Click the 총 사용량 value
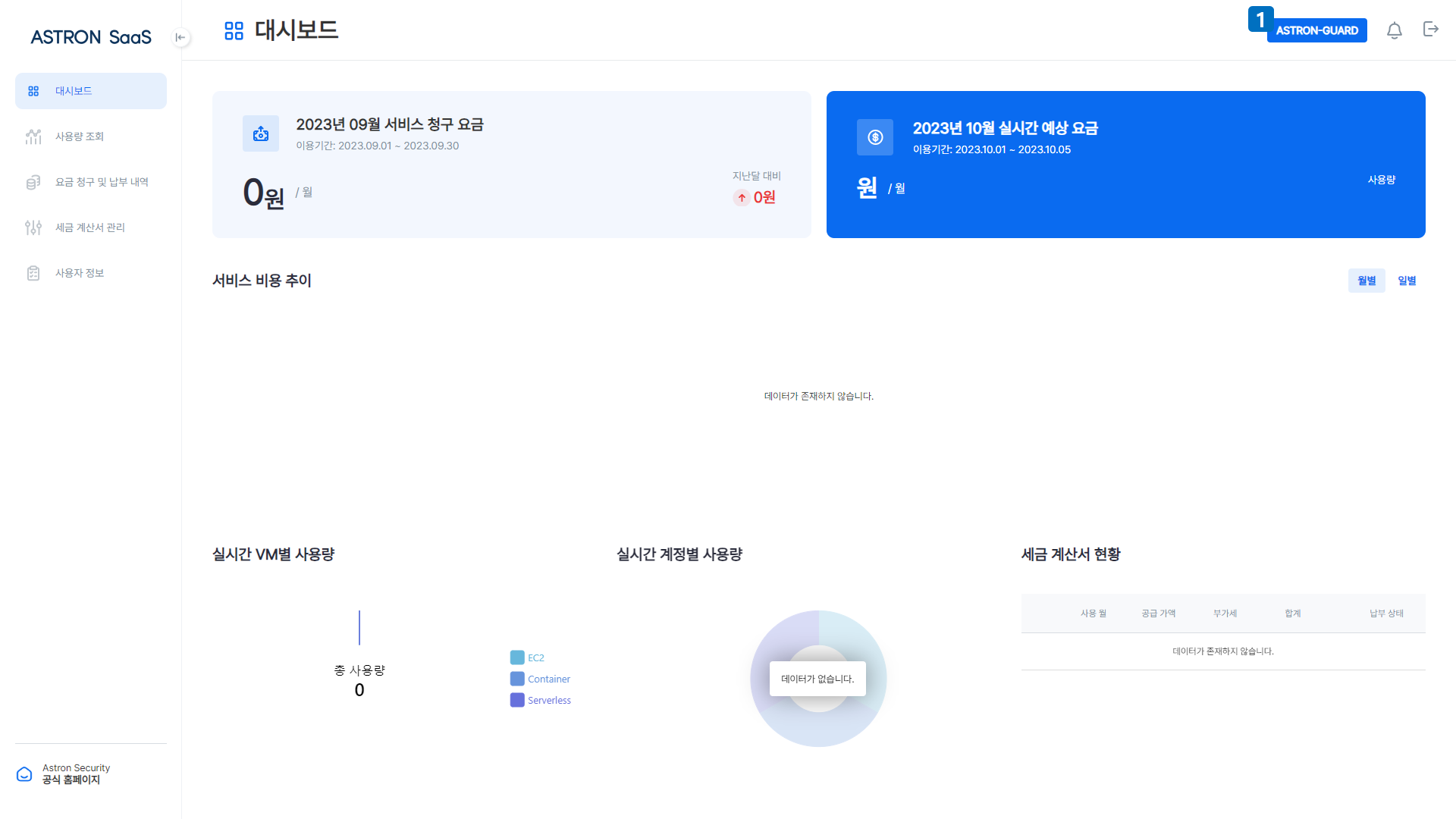Screen dimensions: 1456x819 [359, 690]
